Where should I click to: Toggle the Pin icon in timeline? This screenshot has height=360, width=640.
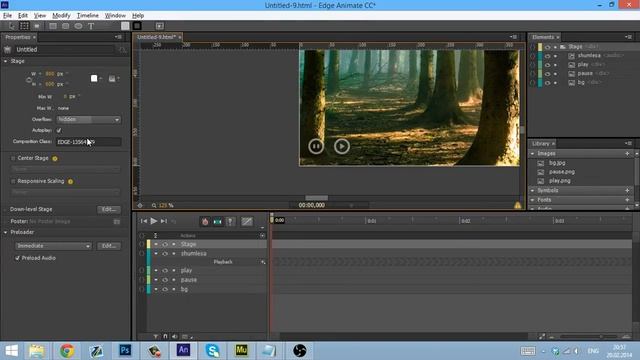[x=230, y=221]
